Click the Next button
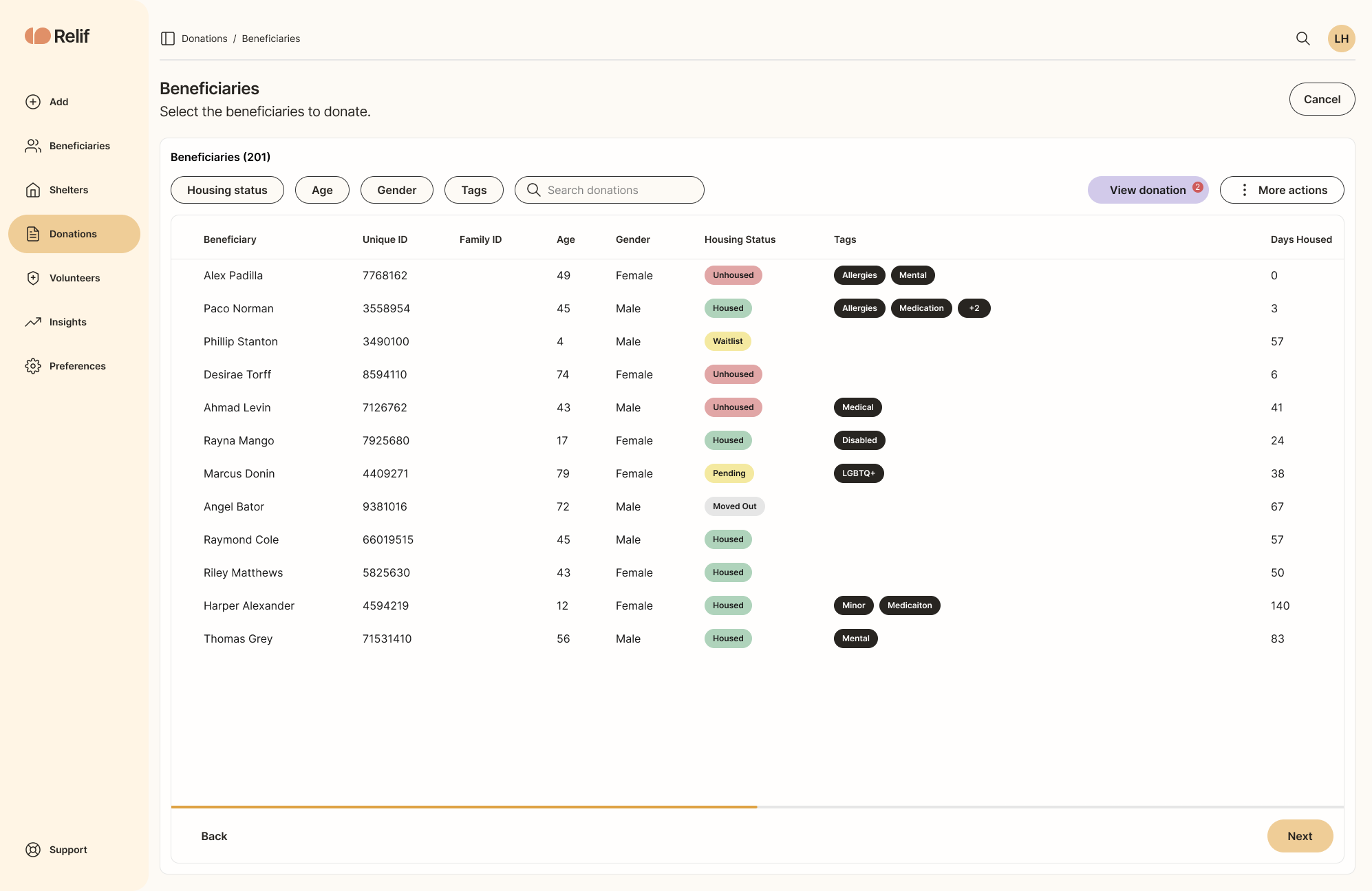The height and width of the screenshot is (891, 1372). (1300, 836)
